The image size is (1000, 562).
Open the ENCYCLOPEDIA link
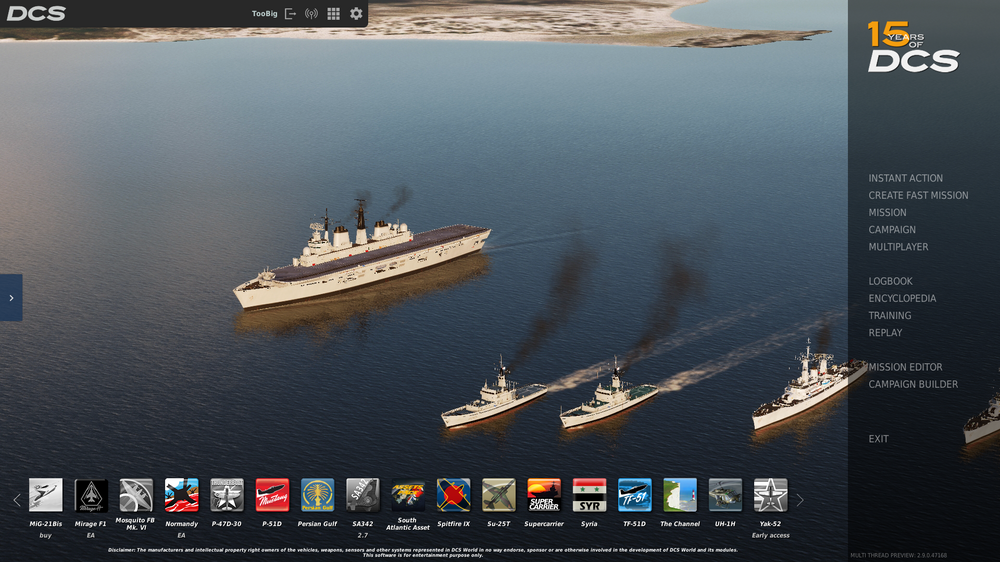(902, 298)
